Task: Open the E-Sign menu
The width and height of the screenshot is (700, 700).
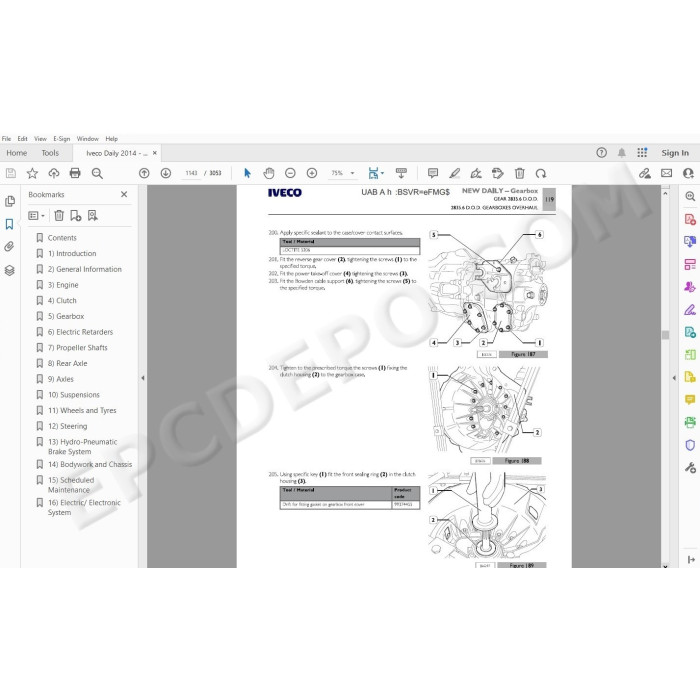Action: point(62,139)
